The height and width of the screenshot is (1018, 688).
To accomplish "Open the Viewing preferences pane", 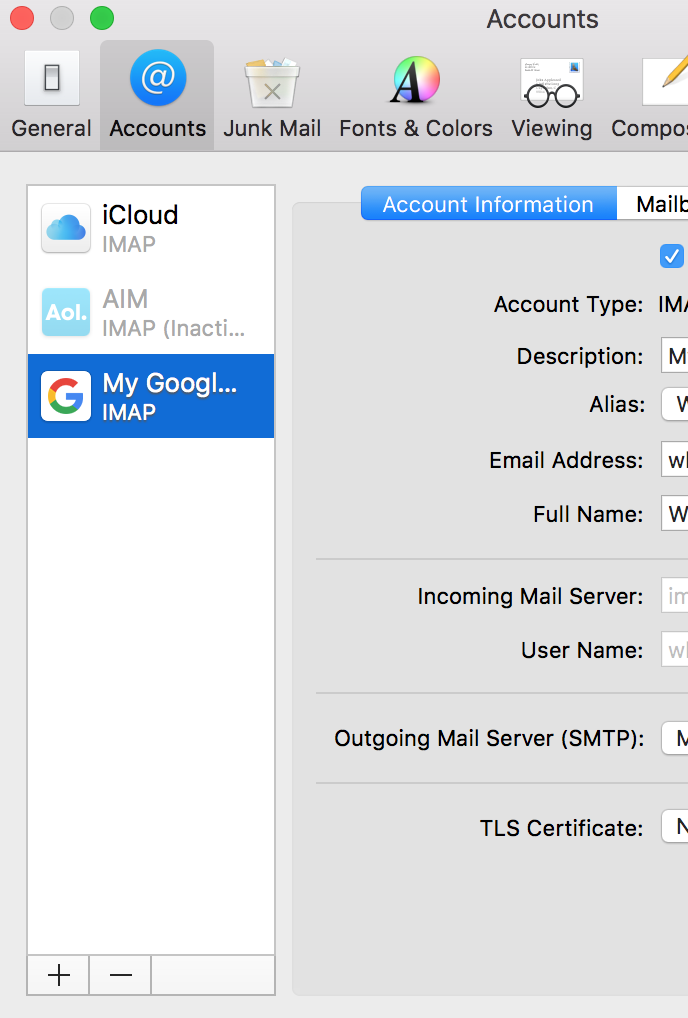I will coord(551,96).
